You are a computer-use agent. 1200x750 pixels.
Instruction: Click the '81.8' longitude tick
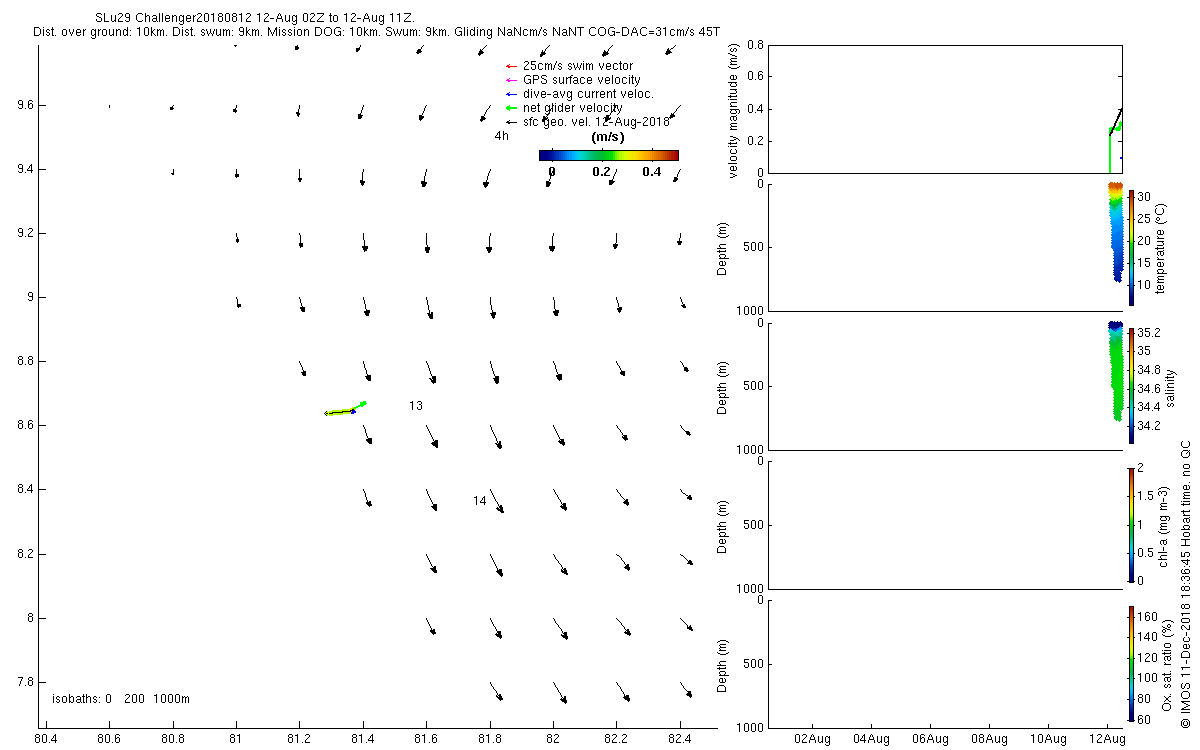tap(490, 740)
